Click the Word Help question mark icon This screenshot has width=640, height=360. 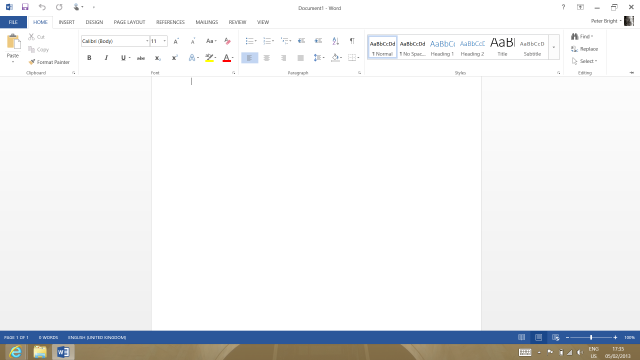pyautogui.click(x=563, y=7)
